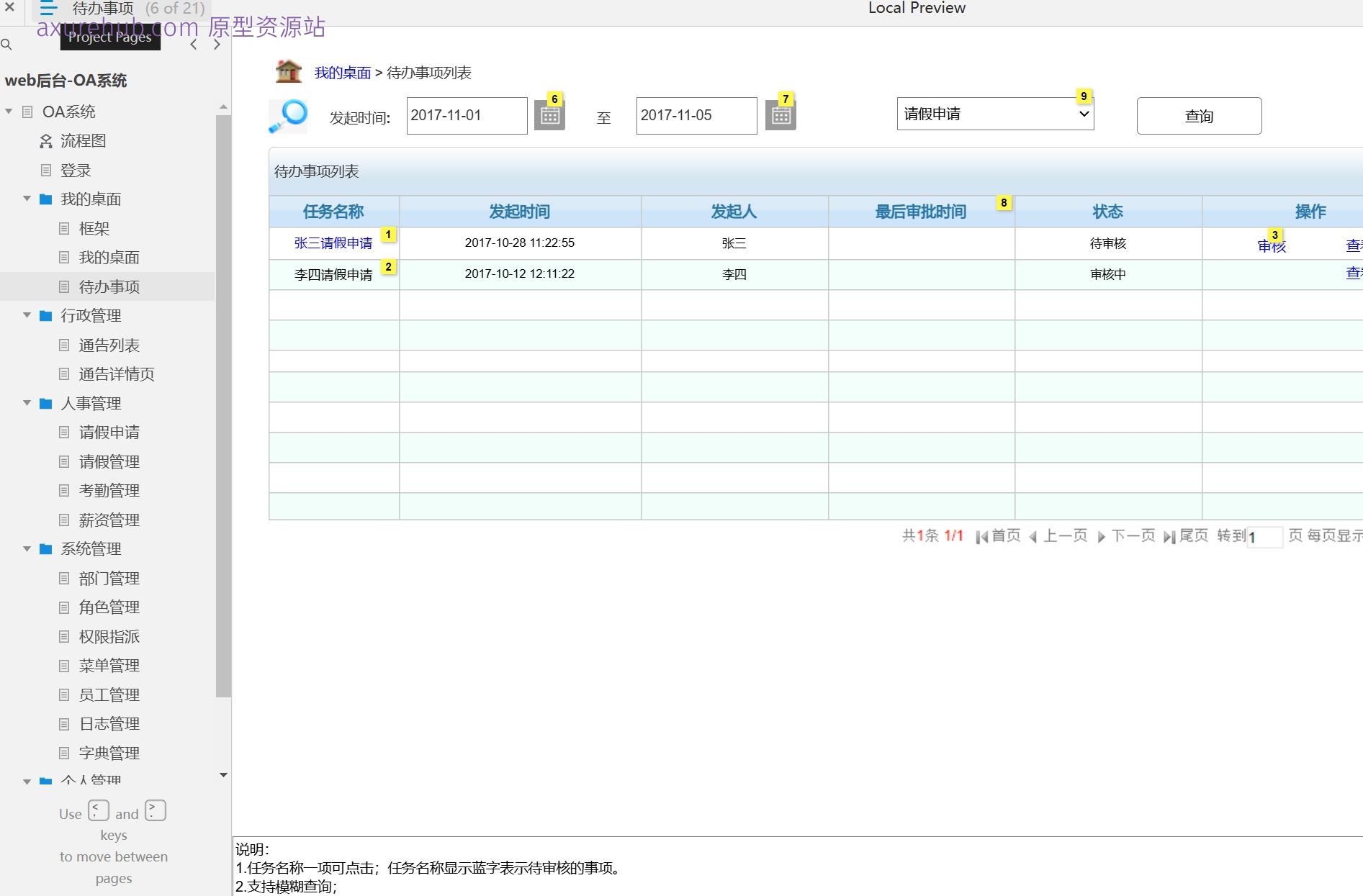
Task: Open the 通告列表 page
Action: [x=109, y=345]
